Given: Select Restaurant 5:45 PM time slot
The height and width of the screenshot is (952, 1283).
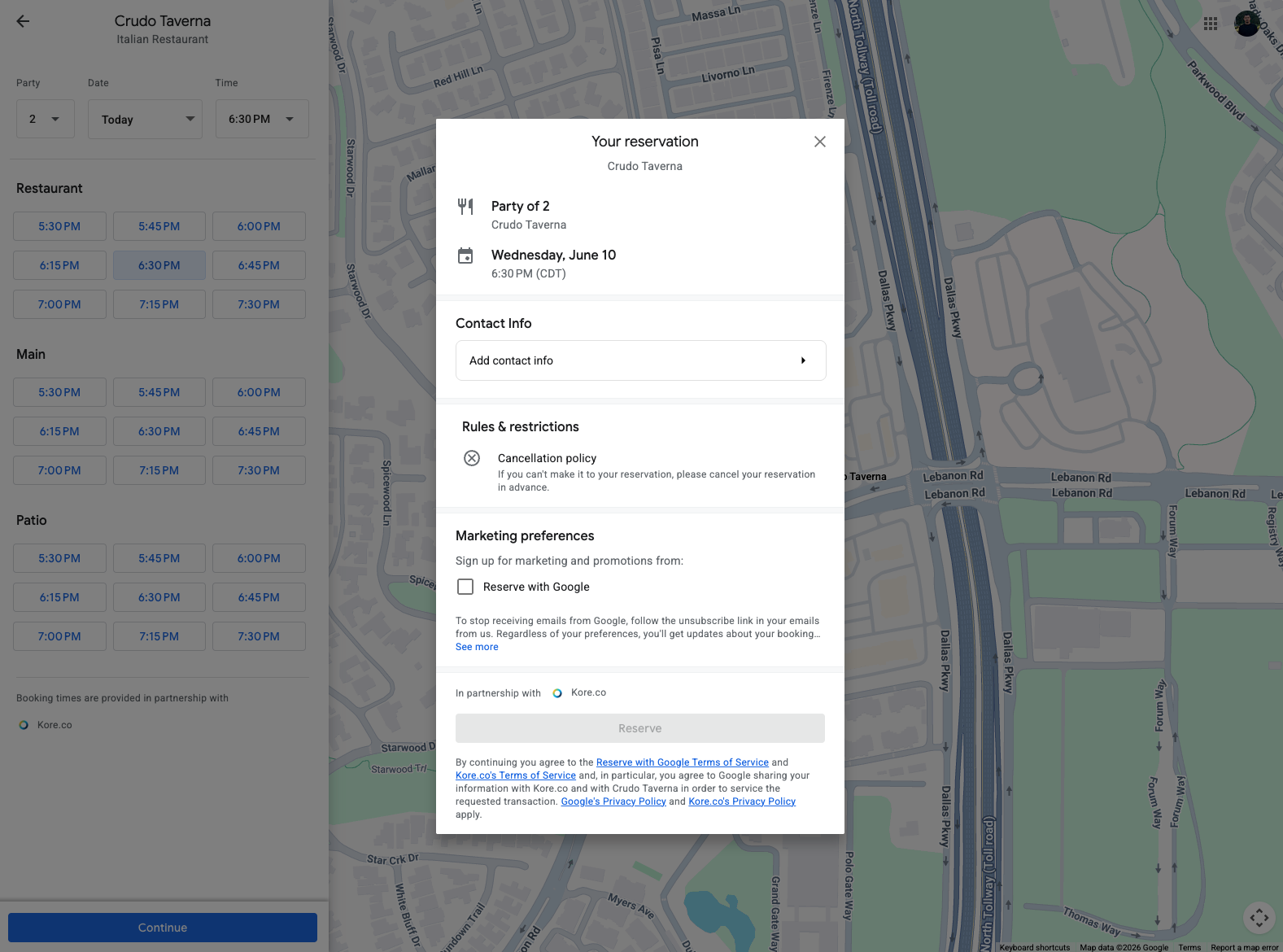Looking at the screenshot, I should point(159,226).
